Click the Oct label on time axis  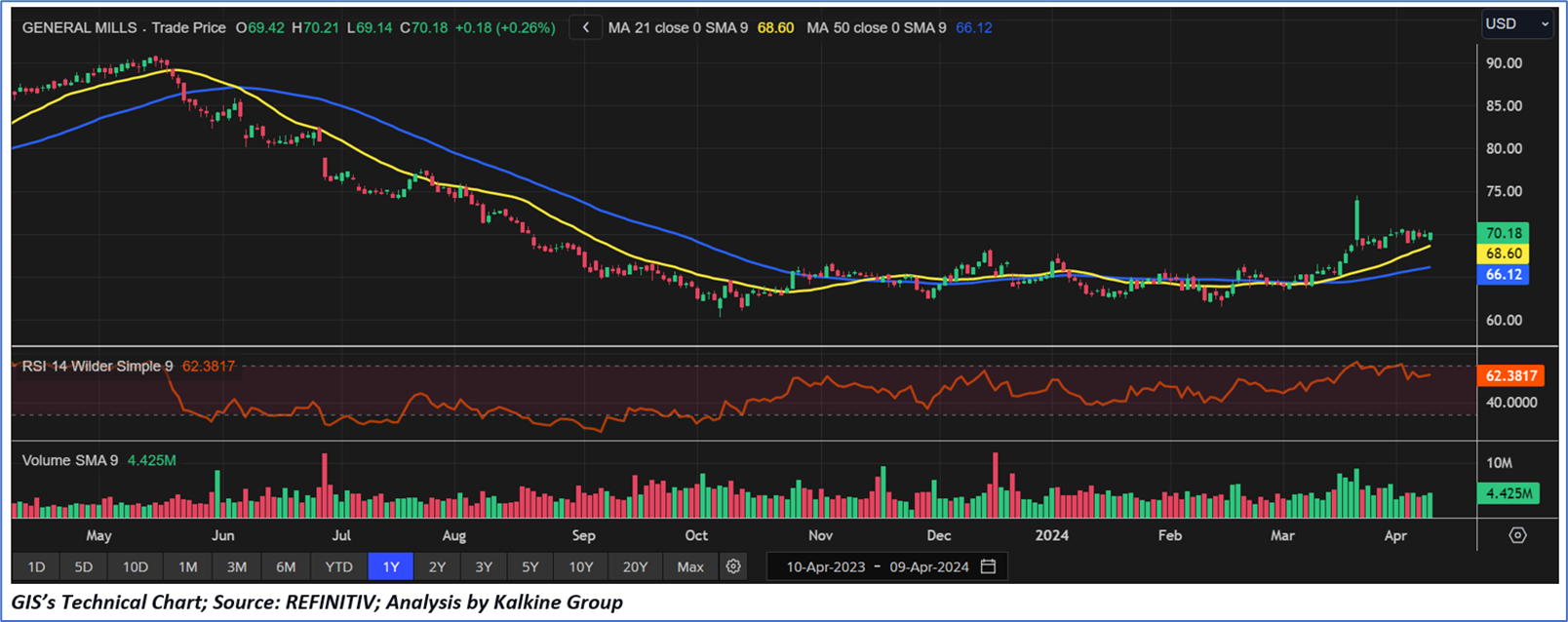[x=696, y=535]
